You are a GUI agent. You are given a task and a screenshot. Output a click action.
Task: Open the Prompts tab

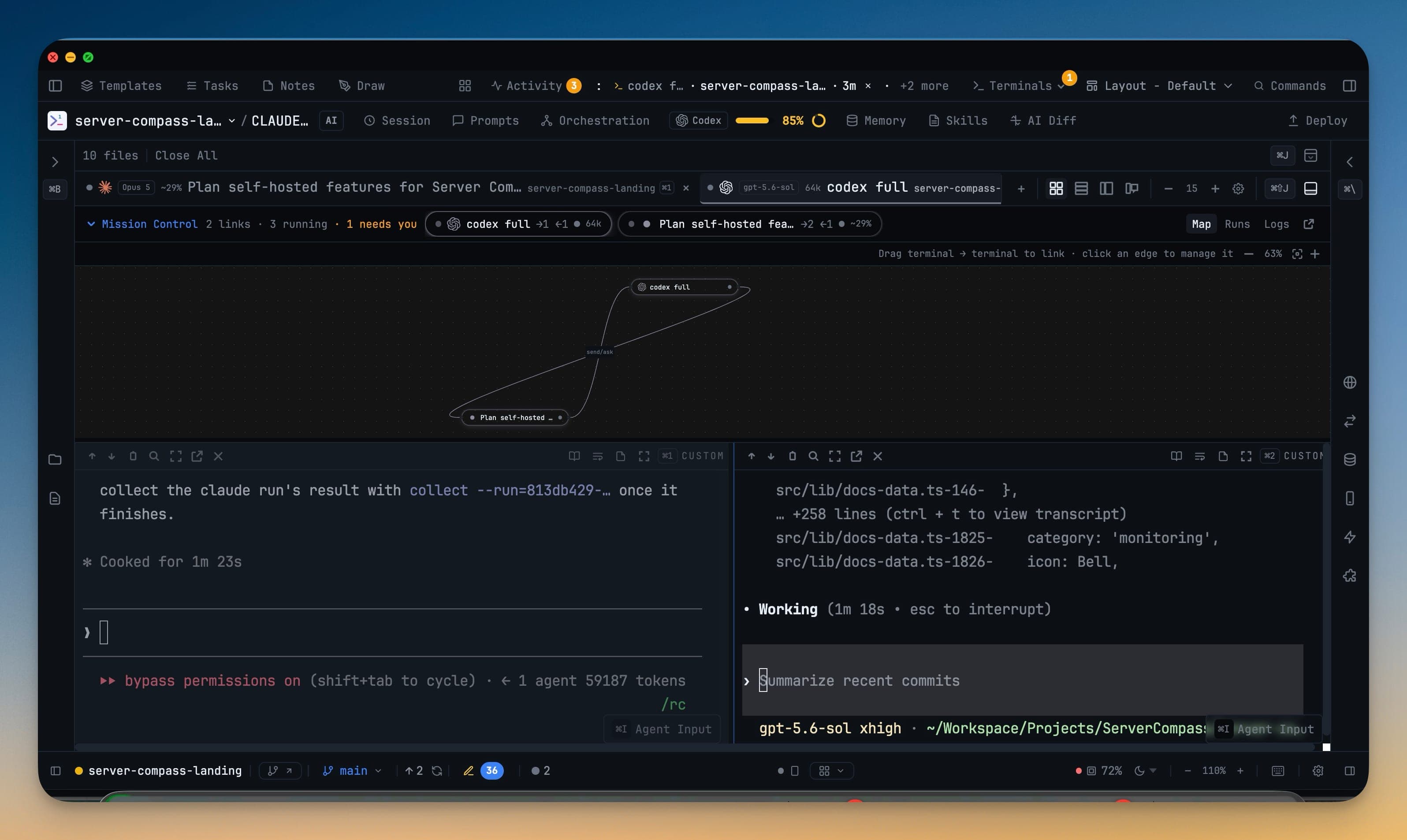485,121
